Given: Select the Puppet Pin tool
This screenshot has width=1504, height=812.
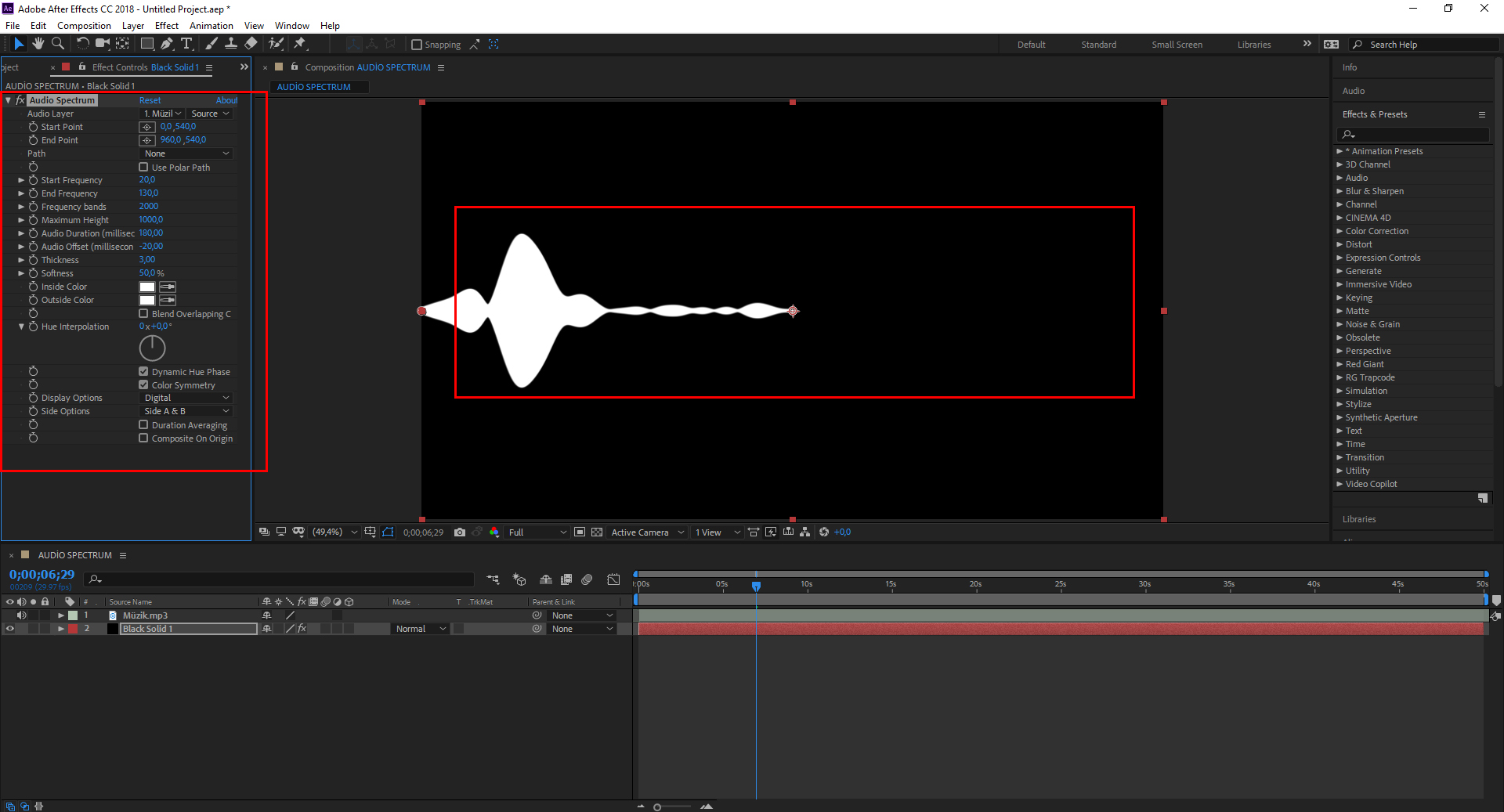Looking at the screenshot, I should click(x=300, y=44).
